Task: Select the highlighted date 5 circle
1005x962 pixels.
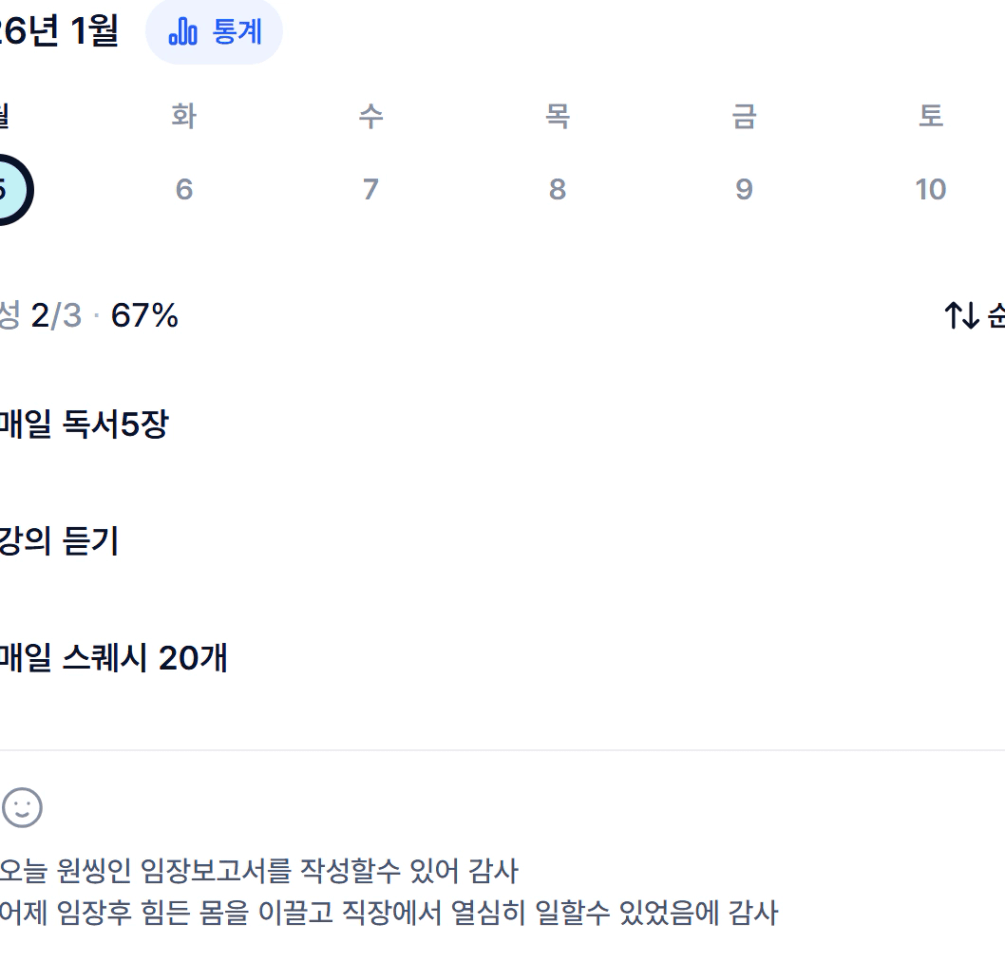Action: click(8, 190)
